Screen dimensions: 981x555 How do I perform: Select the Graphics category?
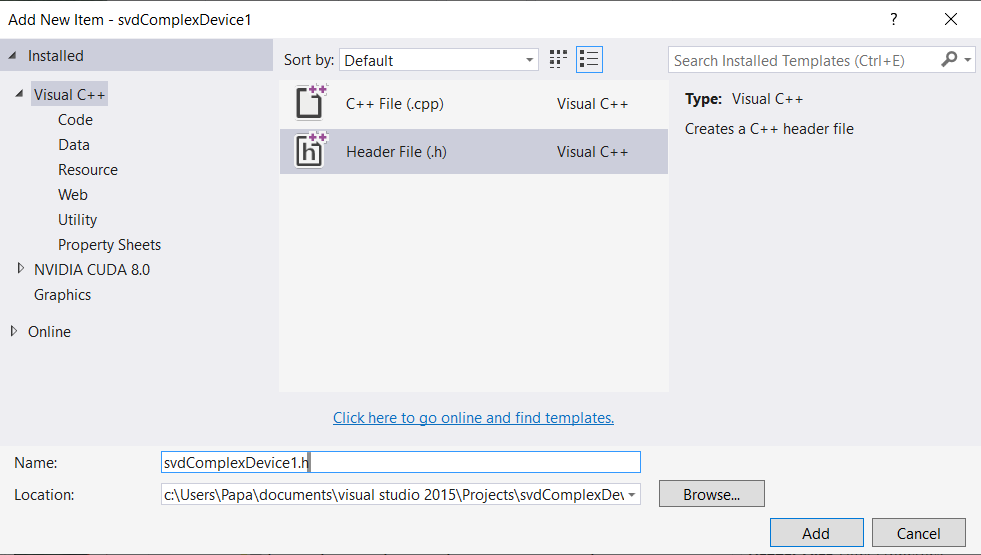coord(62,295)
